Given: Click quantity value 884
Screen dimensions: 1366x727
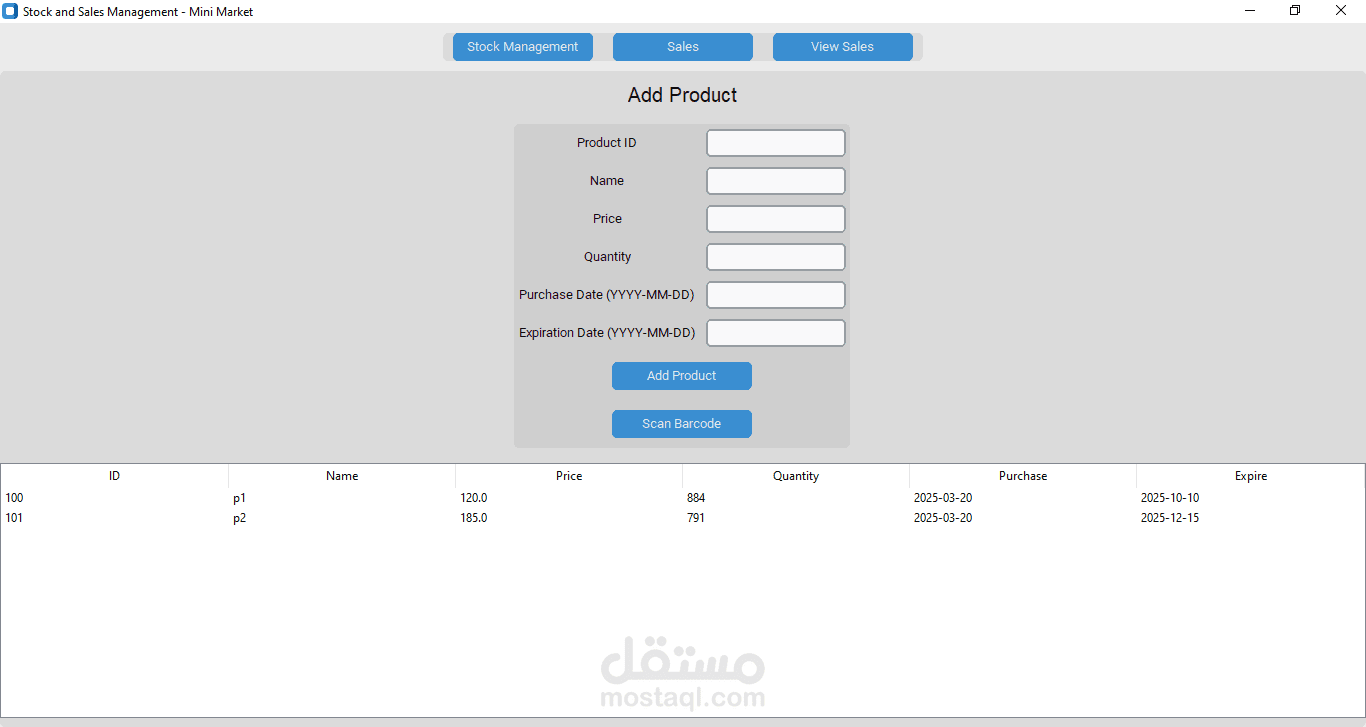Looking at the screenshot, I should point(696,498).
